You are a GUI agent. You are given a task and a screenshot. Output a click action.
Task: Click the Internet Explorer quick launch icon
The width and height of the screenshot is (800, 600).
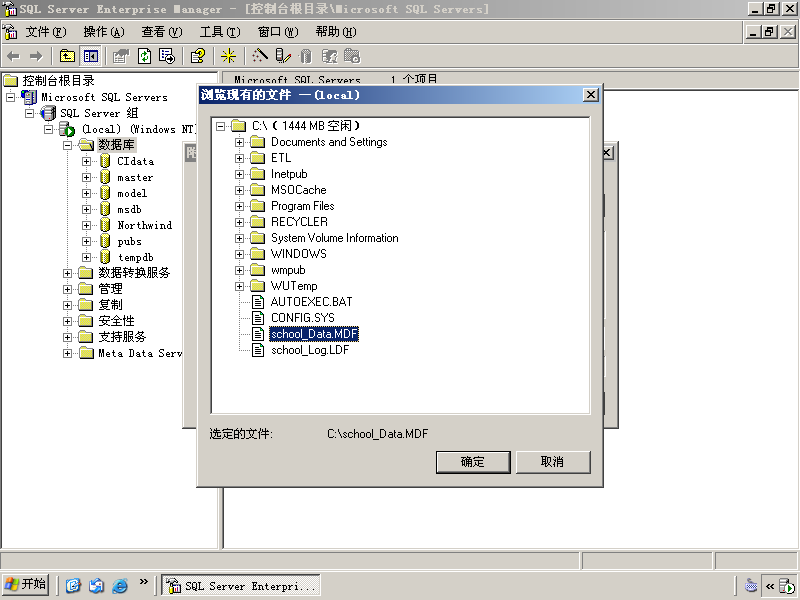click(x=120, y=585)
